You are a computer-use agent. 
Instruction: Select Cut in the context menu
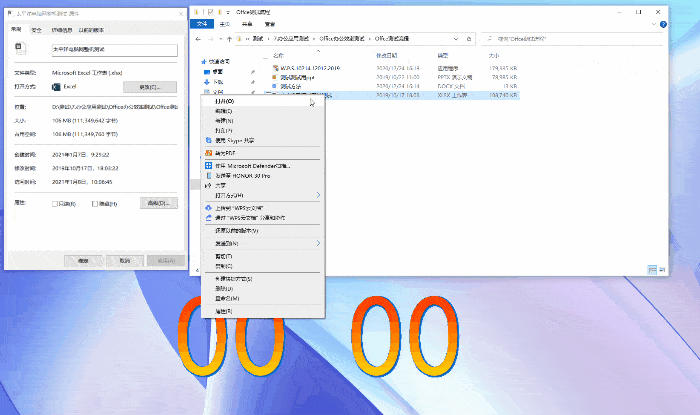(x=262, y=257)
